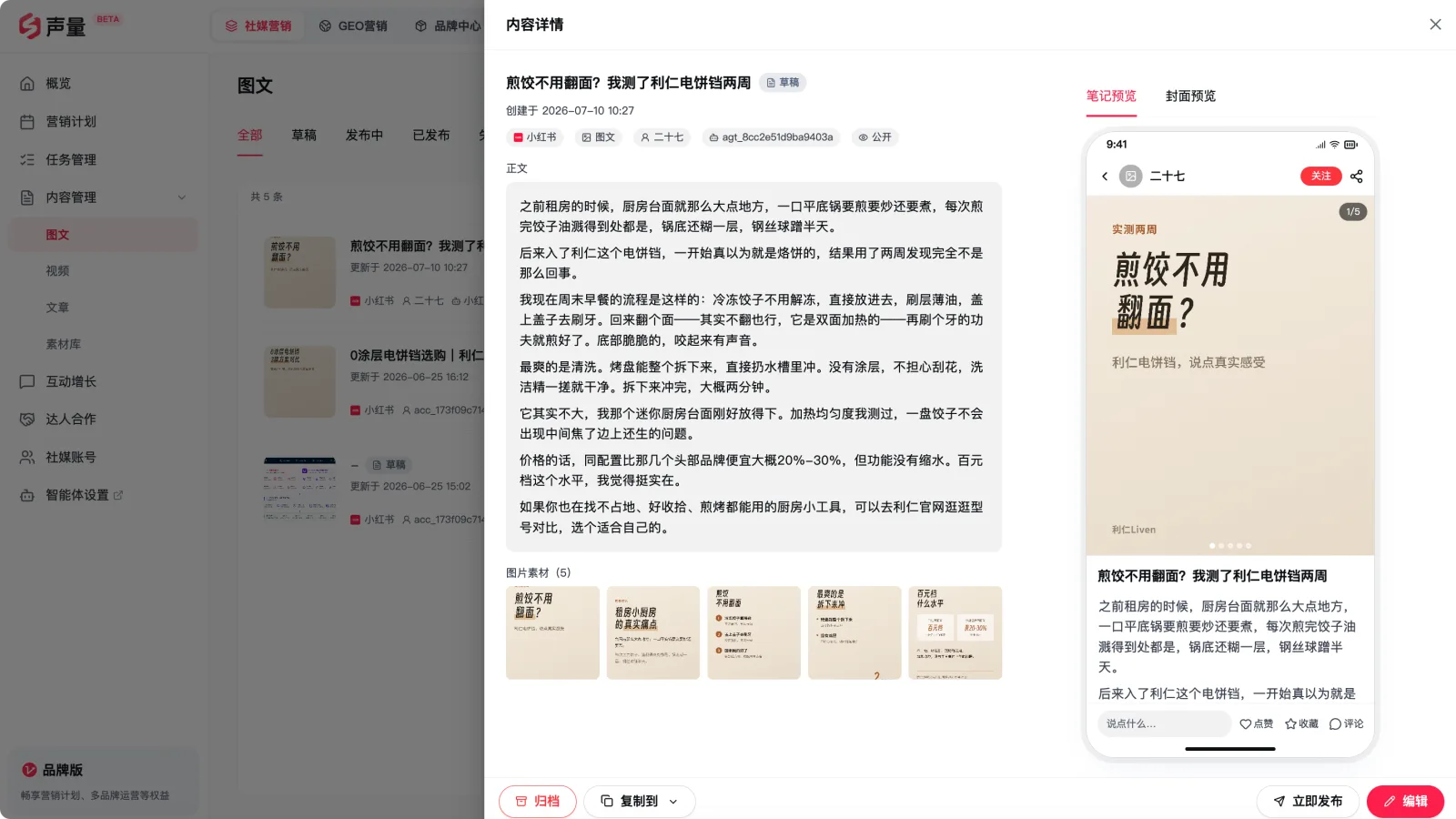
Task: Open the GEO营销 top navigation tab
Action: (353, 26)
